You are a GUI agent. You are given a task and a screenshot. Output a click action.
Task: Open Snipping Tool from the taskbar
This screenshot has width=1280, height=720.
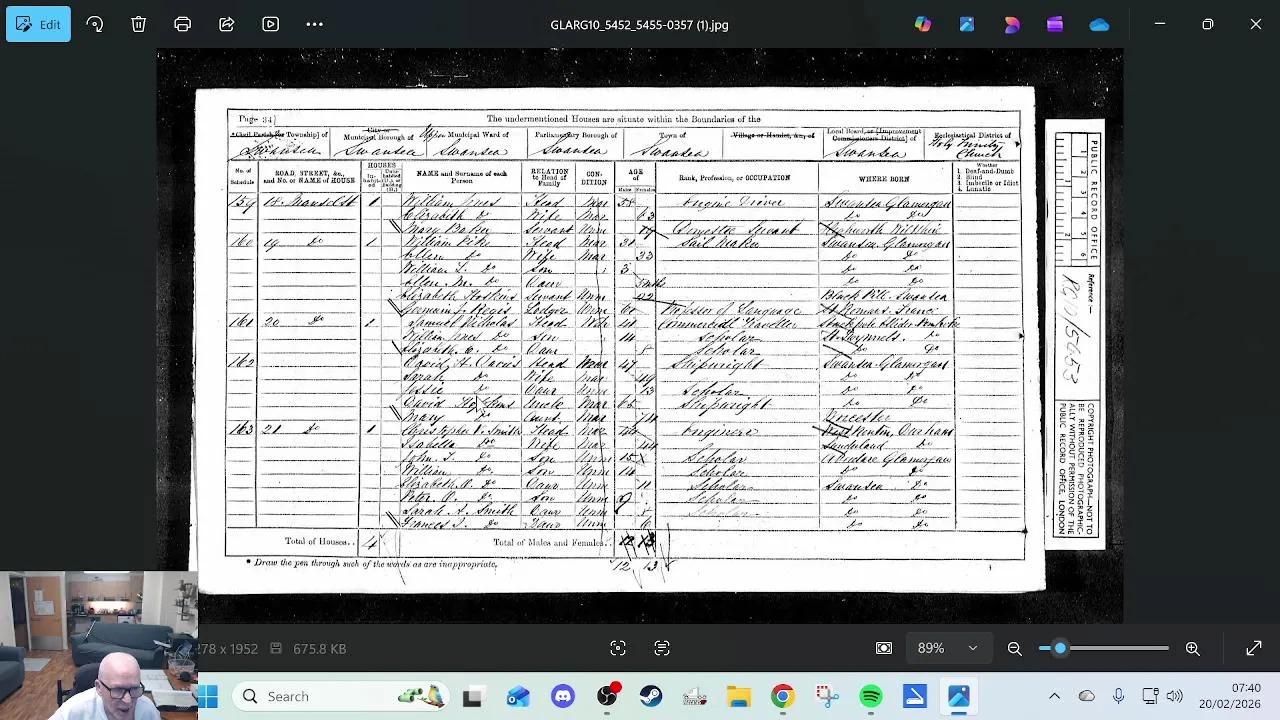click(827, 696)
